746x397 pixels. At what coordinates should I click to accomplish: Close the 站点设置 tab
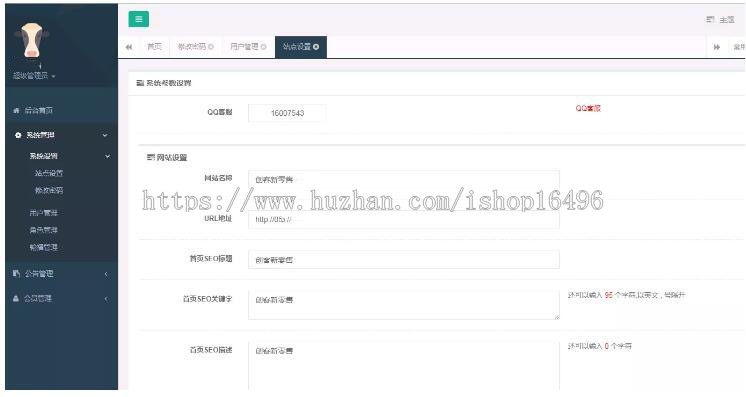316,47
